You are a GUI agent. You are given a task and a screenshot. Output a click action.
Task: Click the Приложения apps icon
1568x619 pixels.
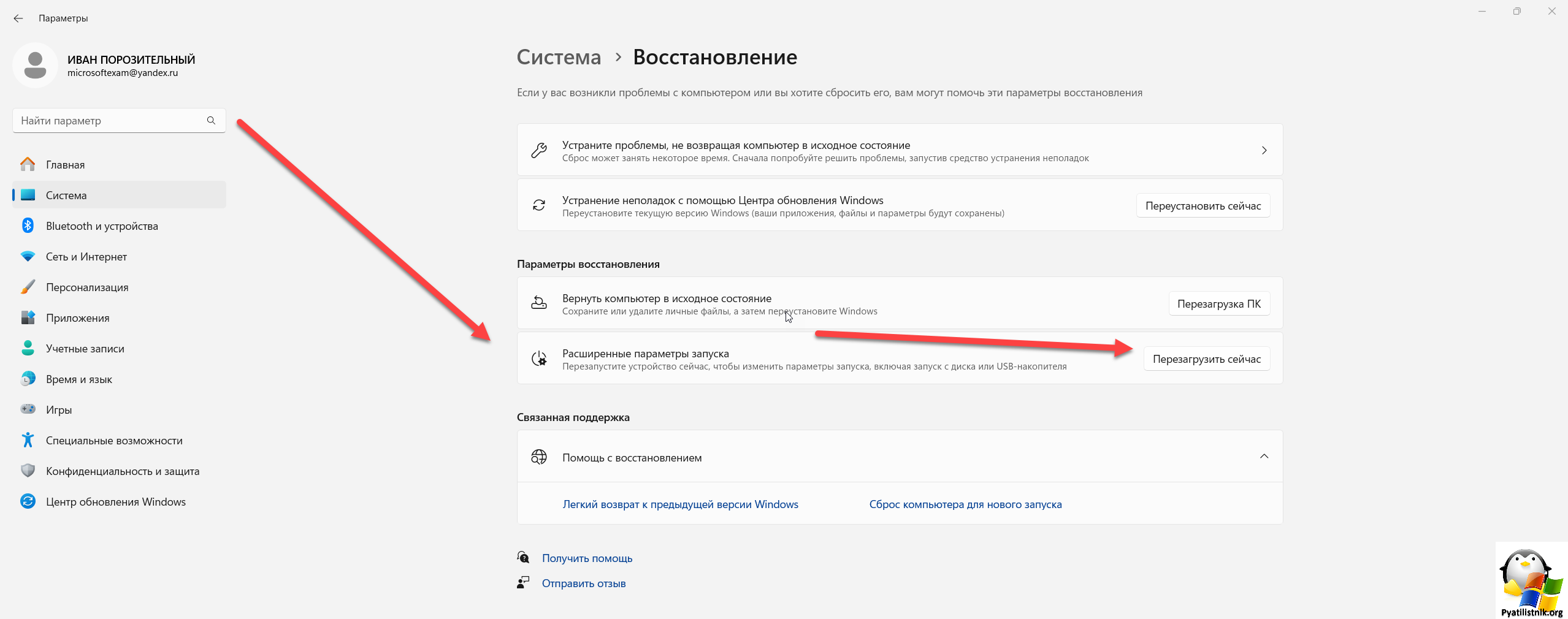pos(28,317)
